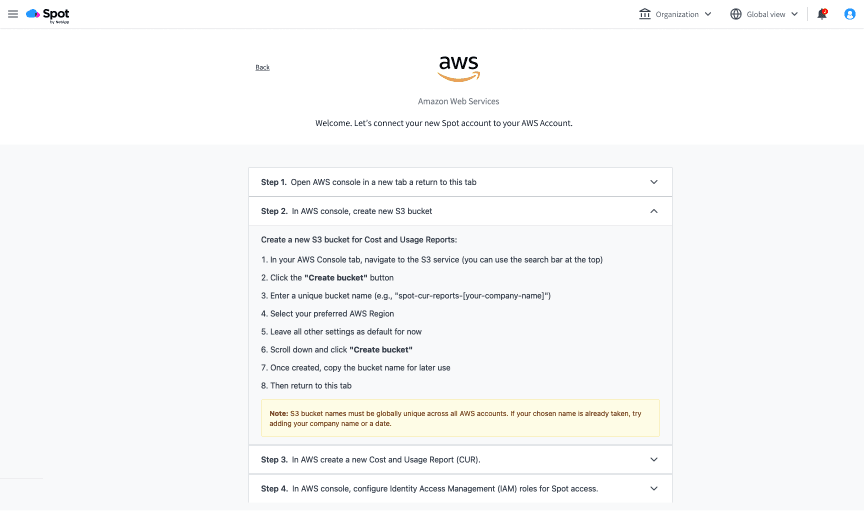Click Step 2 create new S3 bucket header
This screenshot has width=864, height=514.
pyautogui.click(x=460, y=211)
